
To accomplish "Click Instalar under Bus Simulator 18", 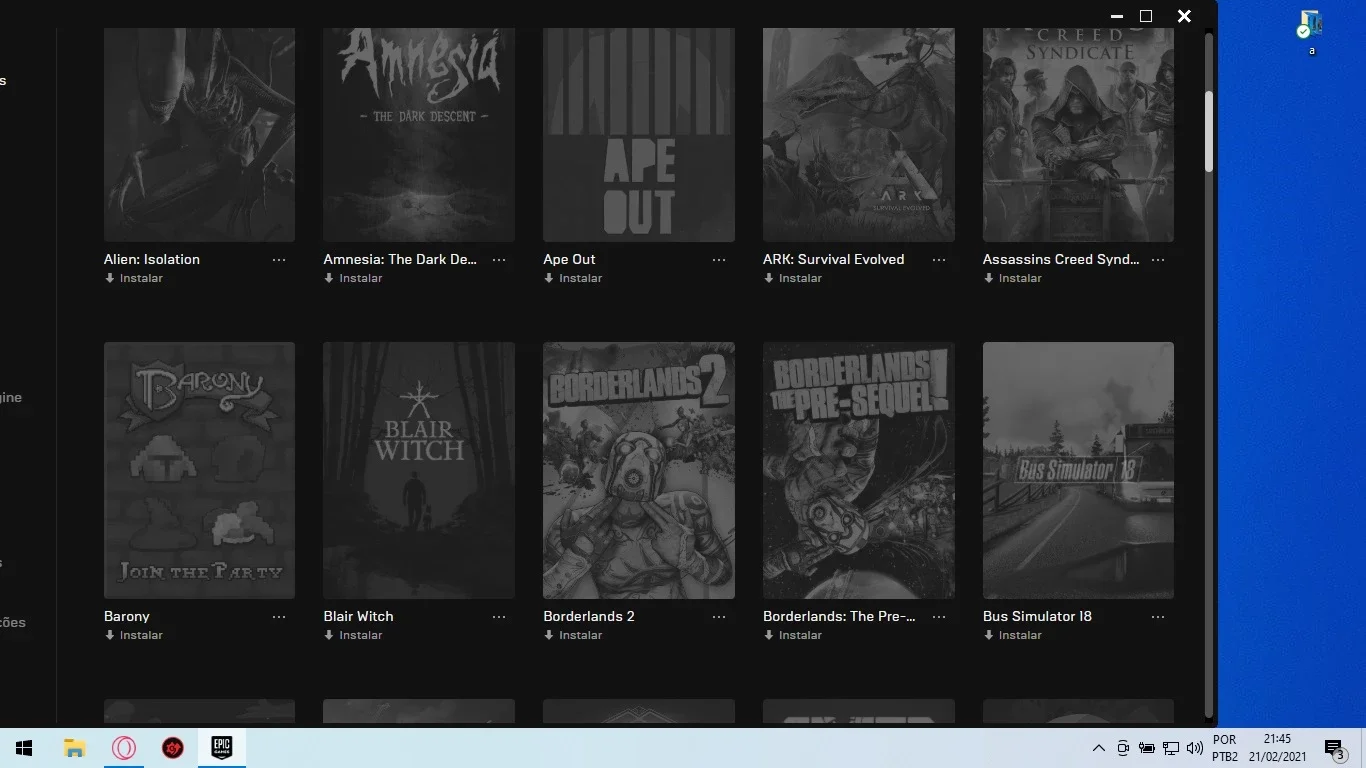I will [x=1013, y=635].
